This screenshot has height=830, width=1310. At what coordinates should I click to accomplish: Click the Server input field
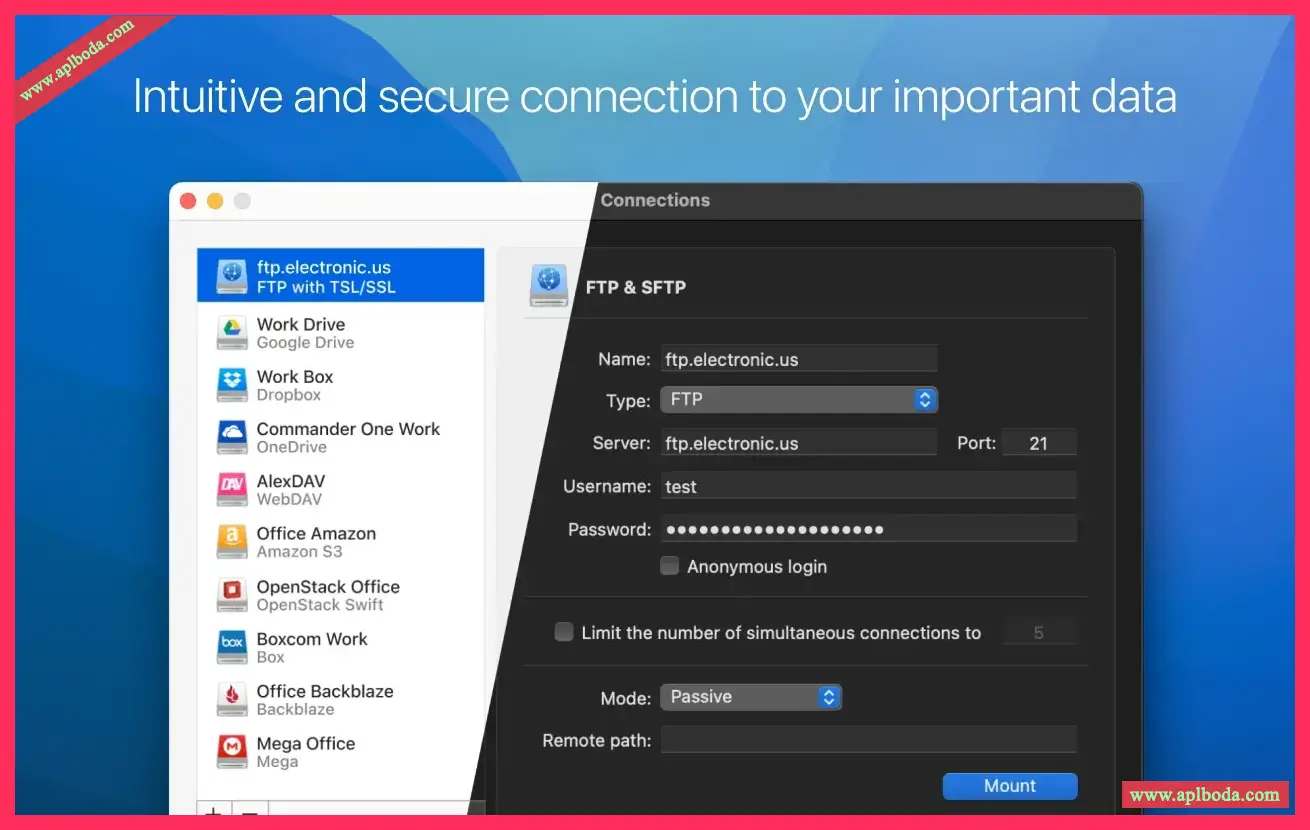click(799, 443)
